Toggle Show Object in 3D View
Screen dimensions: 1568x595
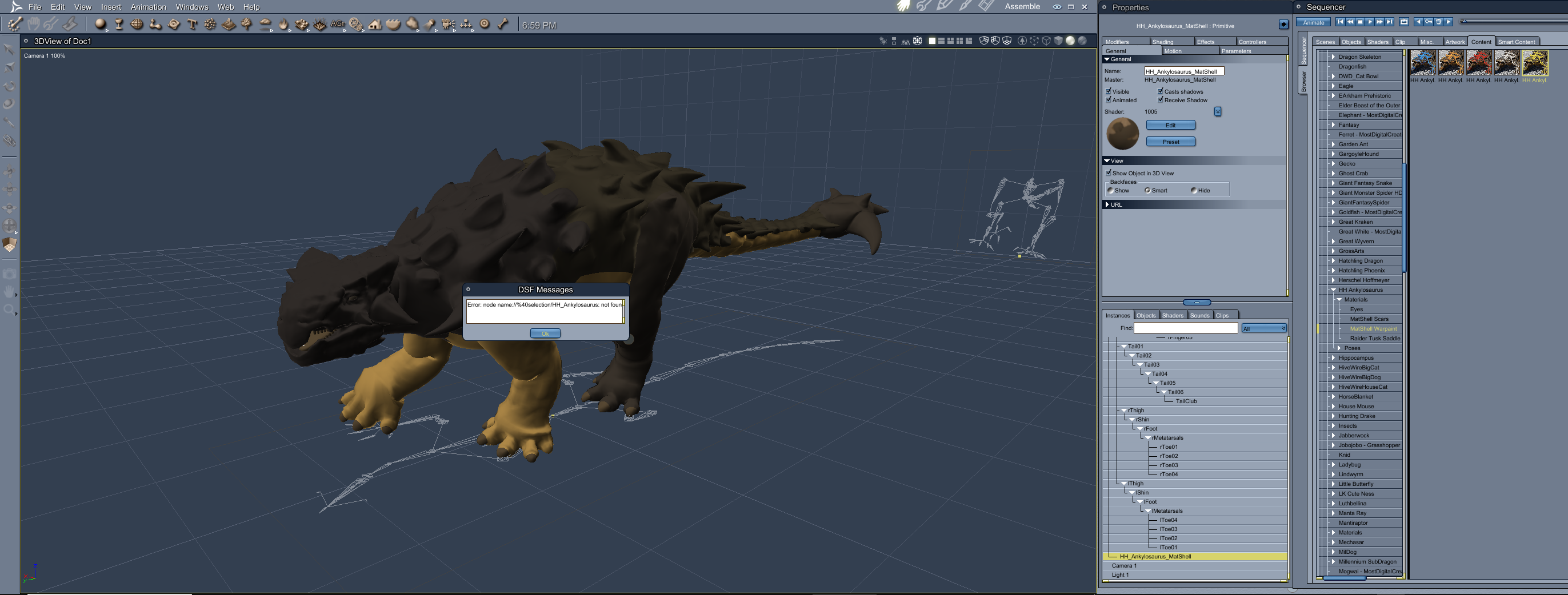(1109, 173)
